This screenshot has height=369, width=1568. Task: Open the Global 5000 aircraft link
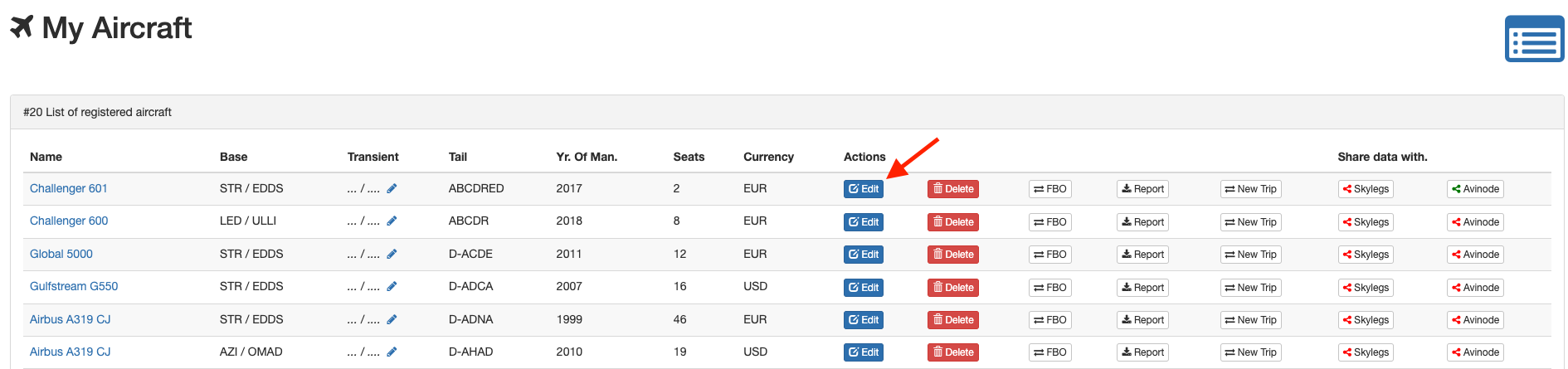point(61,255)
